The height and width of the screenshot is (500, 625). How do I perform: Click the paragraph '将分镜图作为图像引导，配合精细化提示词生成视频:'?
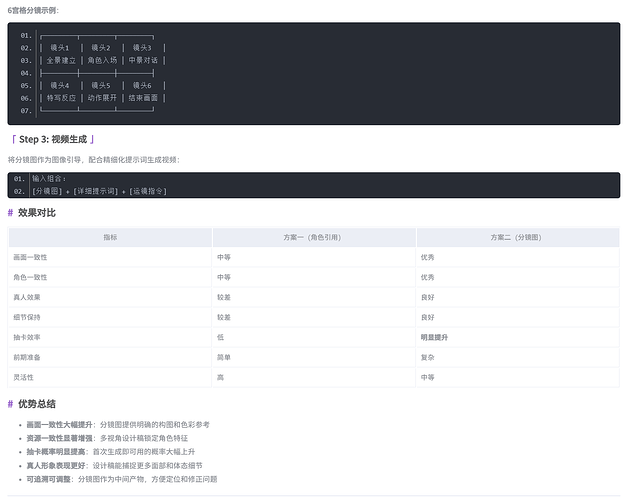coord(94,160)
